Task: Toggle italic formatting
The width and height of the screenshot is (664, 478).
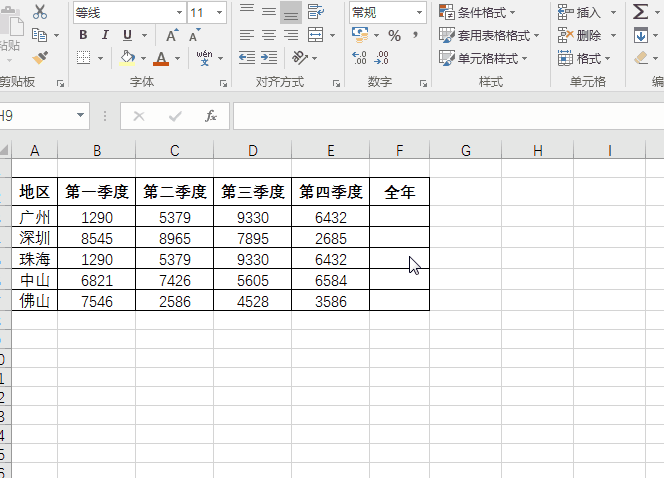Action: pos(105,35)
